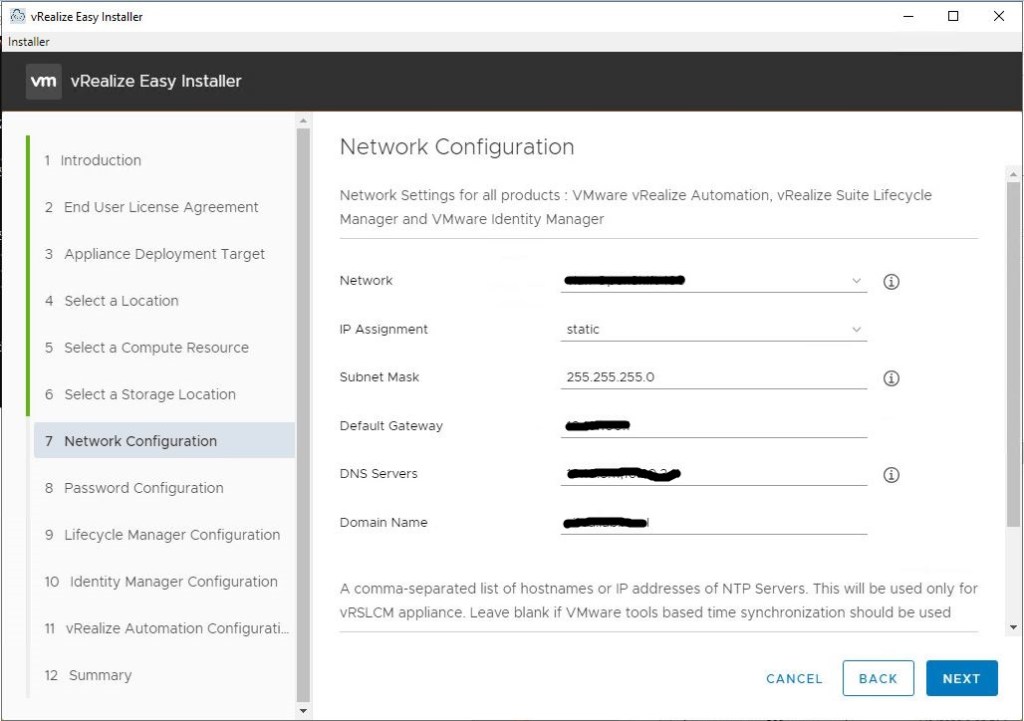
Task: Click the vRealize app icon in title bar
Action: pyautogui.click(x=17, y=17)
